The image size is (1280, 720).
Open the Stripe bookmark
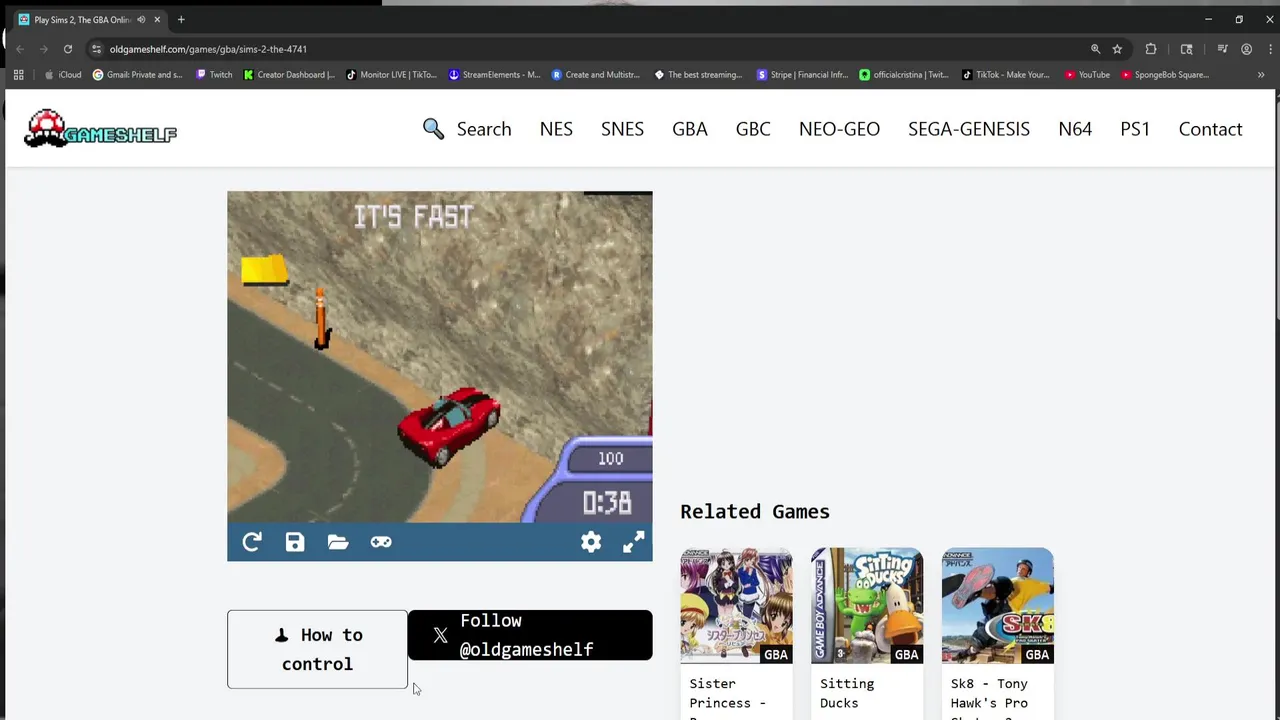point(803,75)
